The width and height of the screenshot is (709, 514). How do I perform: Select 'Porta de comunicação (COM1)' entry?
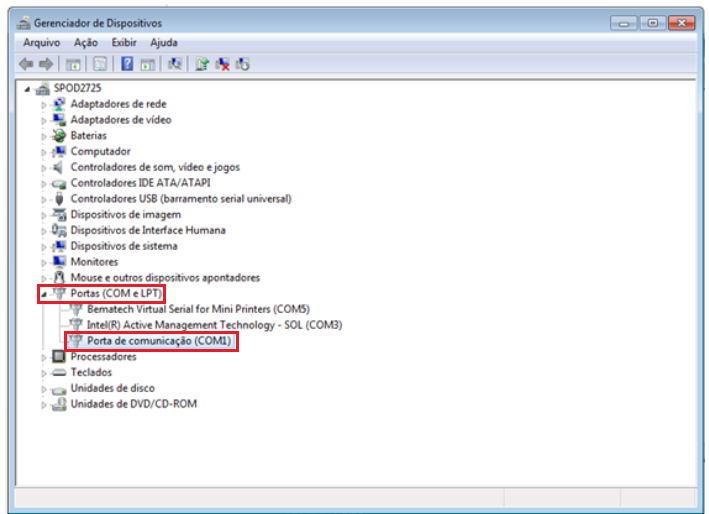[159, 341]
